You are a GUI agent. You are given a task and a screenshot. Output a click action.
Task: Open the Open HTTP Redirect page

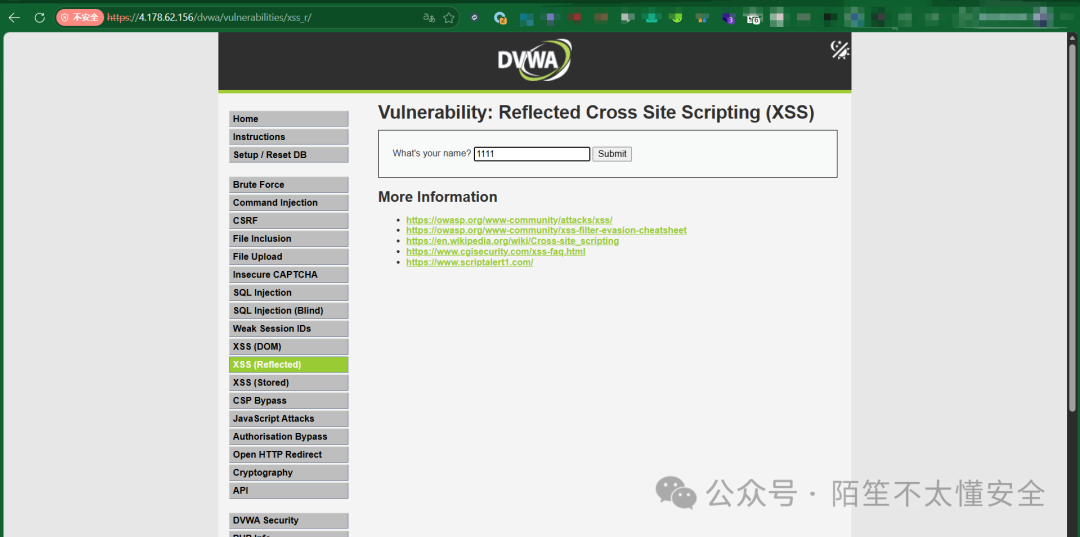(289, 454)
